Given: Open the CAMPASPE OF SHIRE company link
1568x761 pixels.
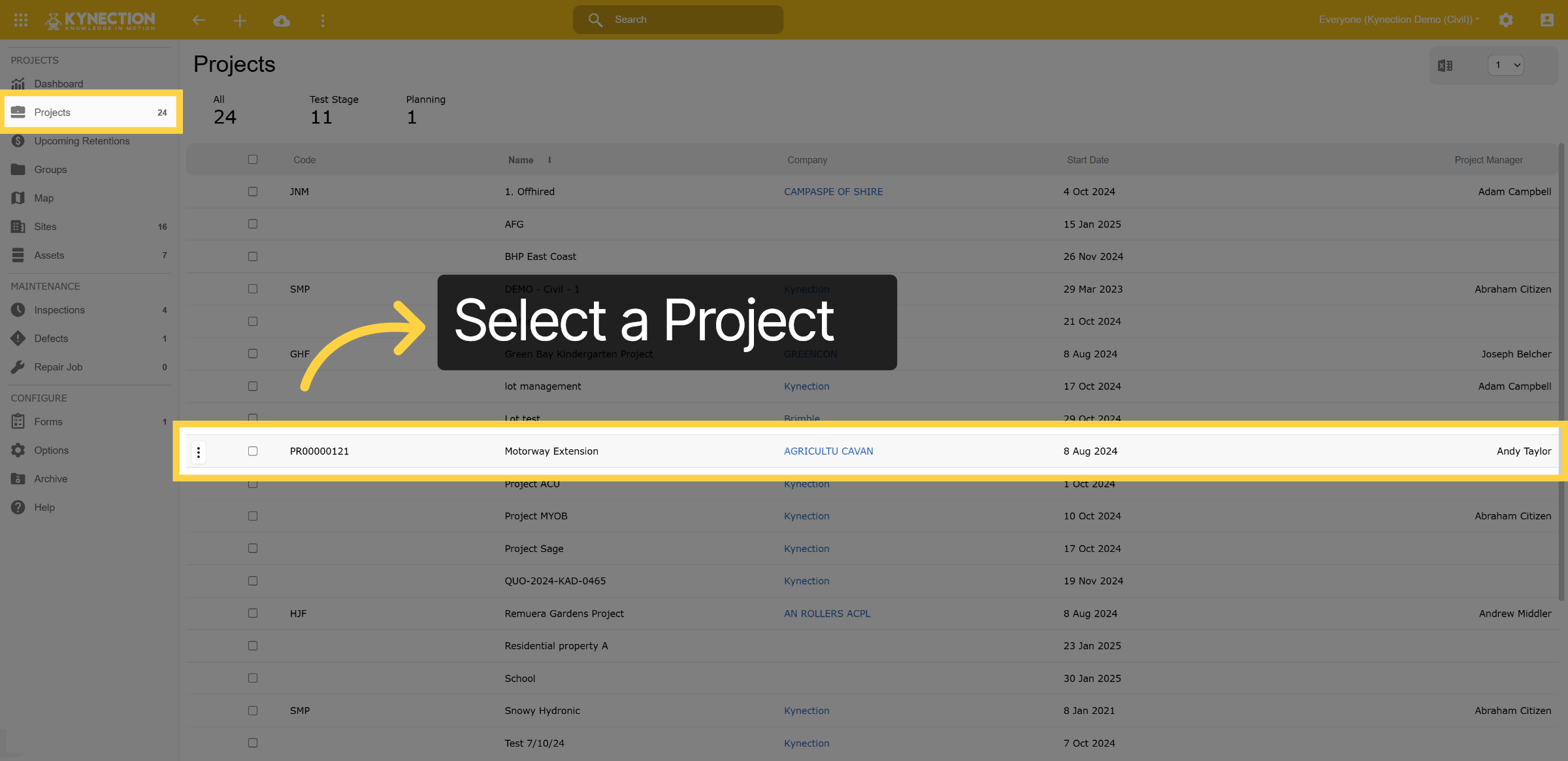Looking at the screenshot, I should coord(833,191).
